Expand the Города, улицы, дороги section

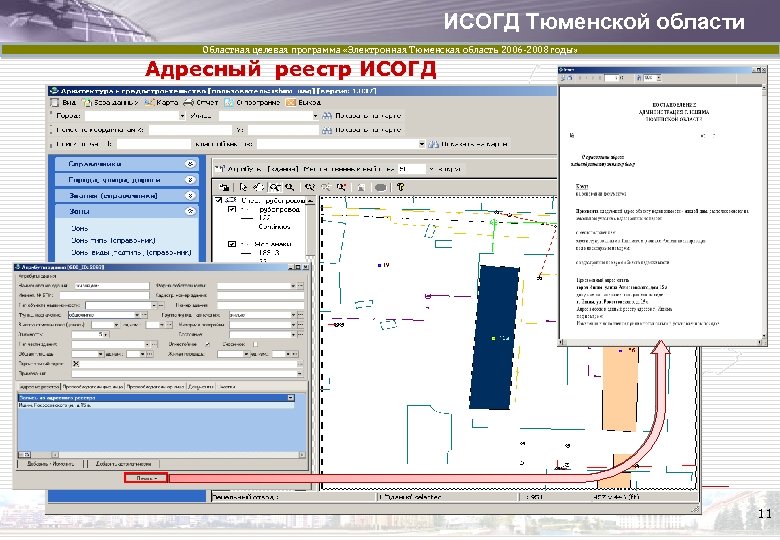[x=190, y=180]
